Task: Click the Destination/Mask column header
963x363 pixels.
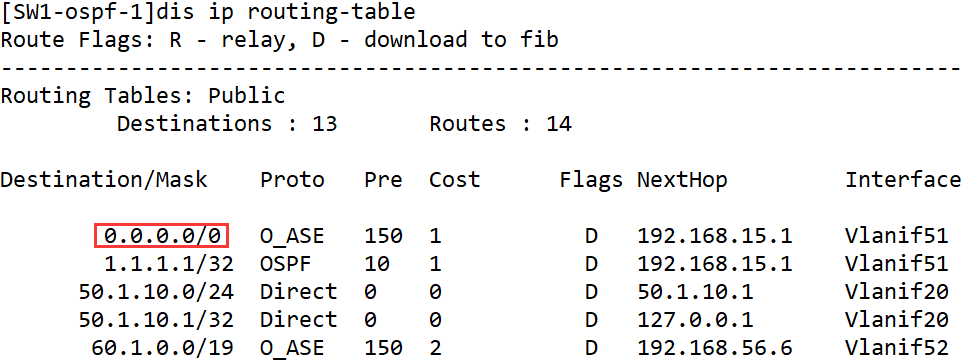Action: click(104, 180)
